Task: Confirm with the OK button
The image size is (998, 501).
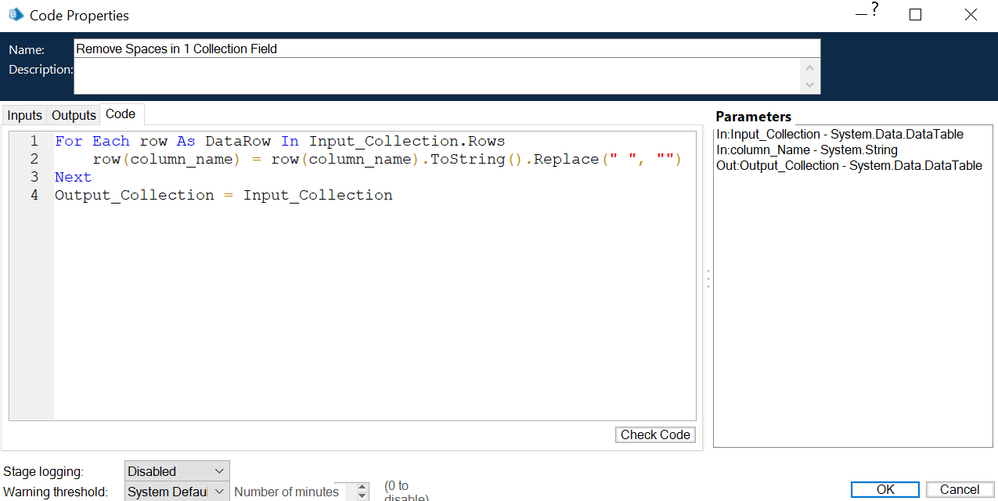Action: [x=885, y=490]
